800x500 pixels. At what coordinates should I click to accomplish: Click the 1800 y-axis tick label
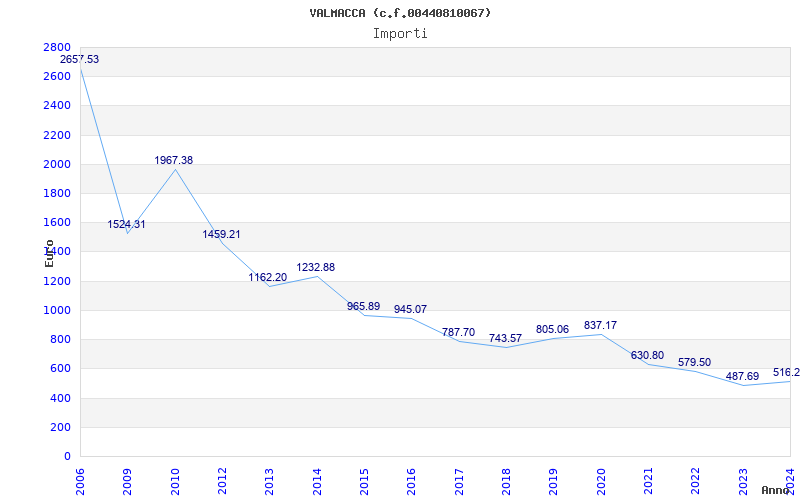pyautogui.click(x=57, y=193)
